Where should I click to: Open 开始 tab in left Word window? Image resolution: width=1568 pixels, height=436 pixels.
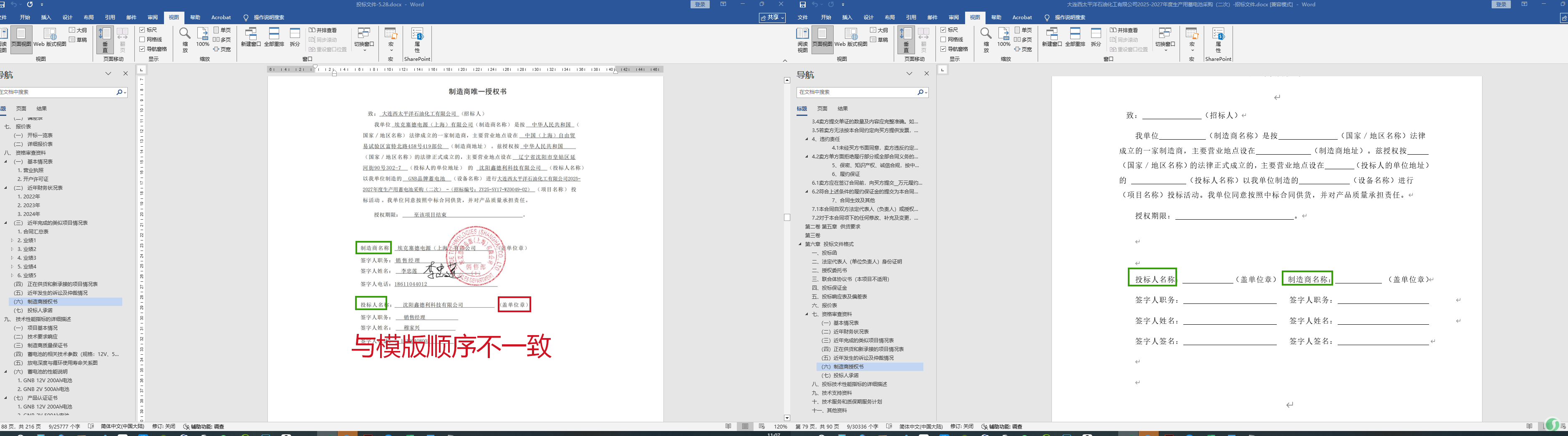coord(25,18)
